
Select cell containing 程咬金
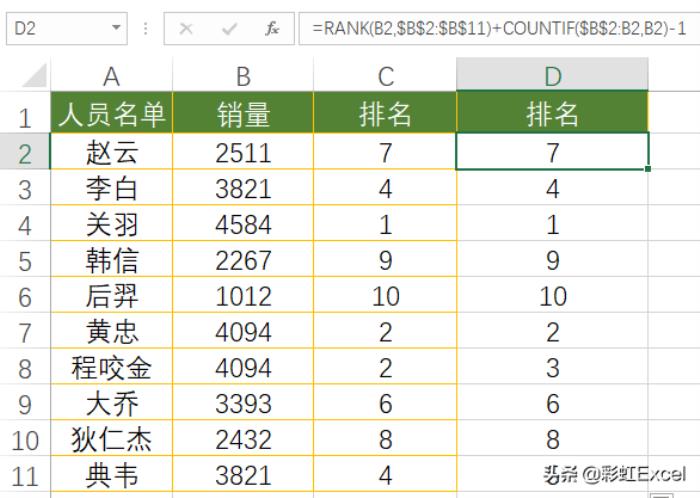(x=111, y=368)
